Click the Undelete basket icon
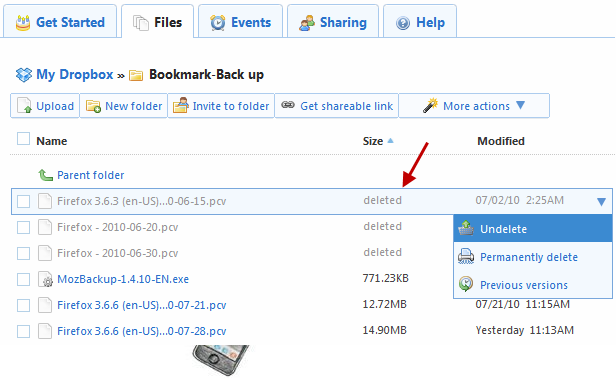Screen dimensions: 616x379 [x=466, y=228]
